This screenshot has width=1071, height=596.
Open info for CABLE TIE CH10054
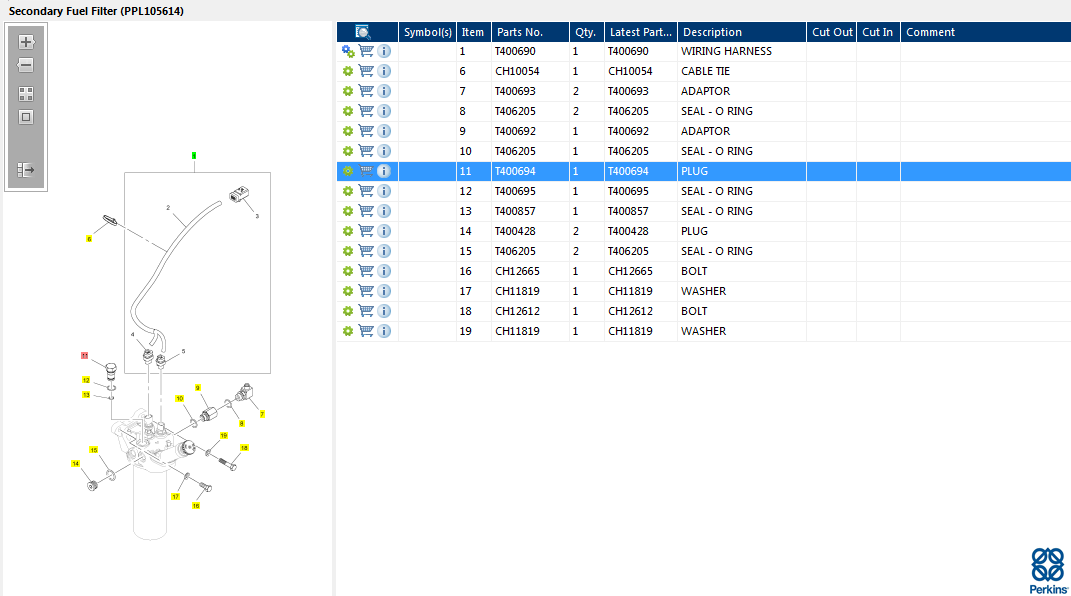click(x=384, y=71)
